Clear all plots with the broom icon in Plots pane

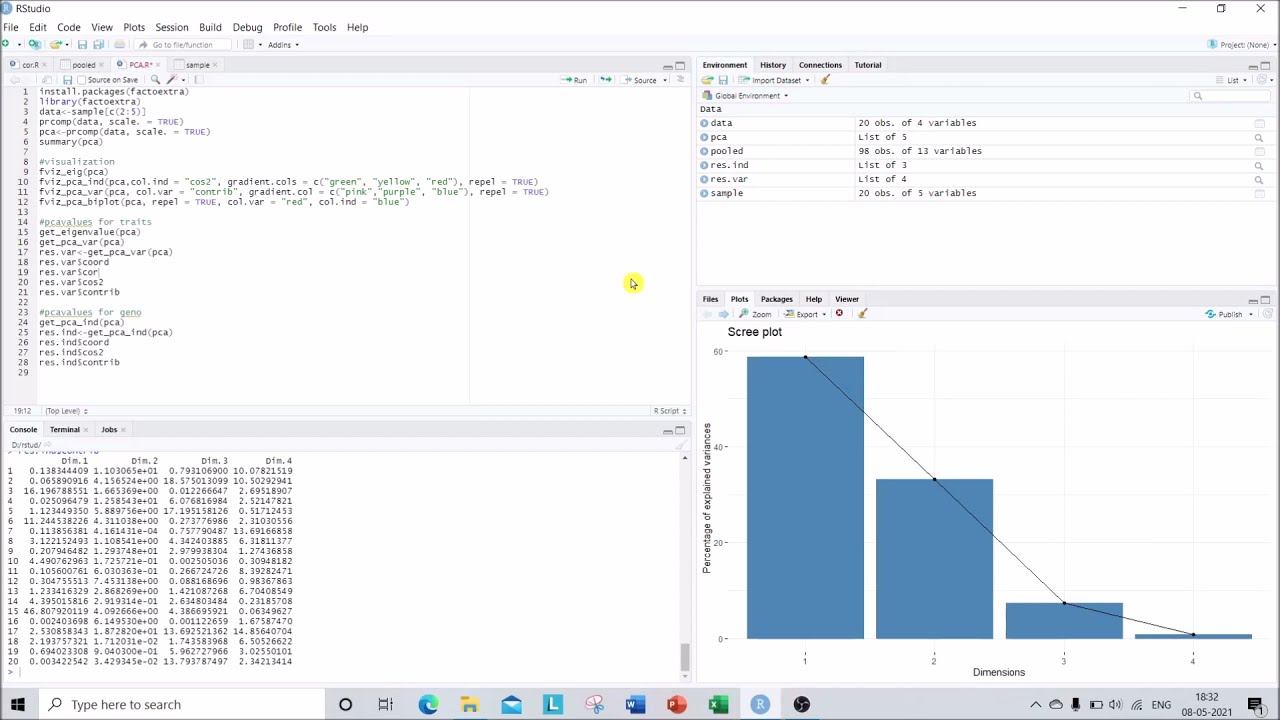862,314
